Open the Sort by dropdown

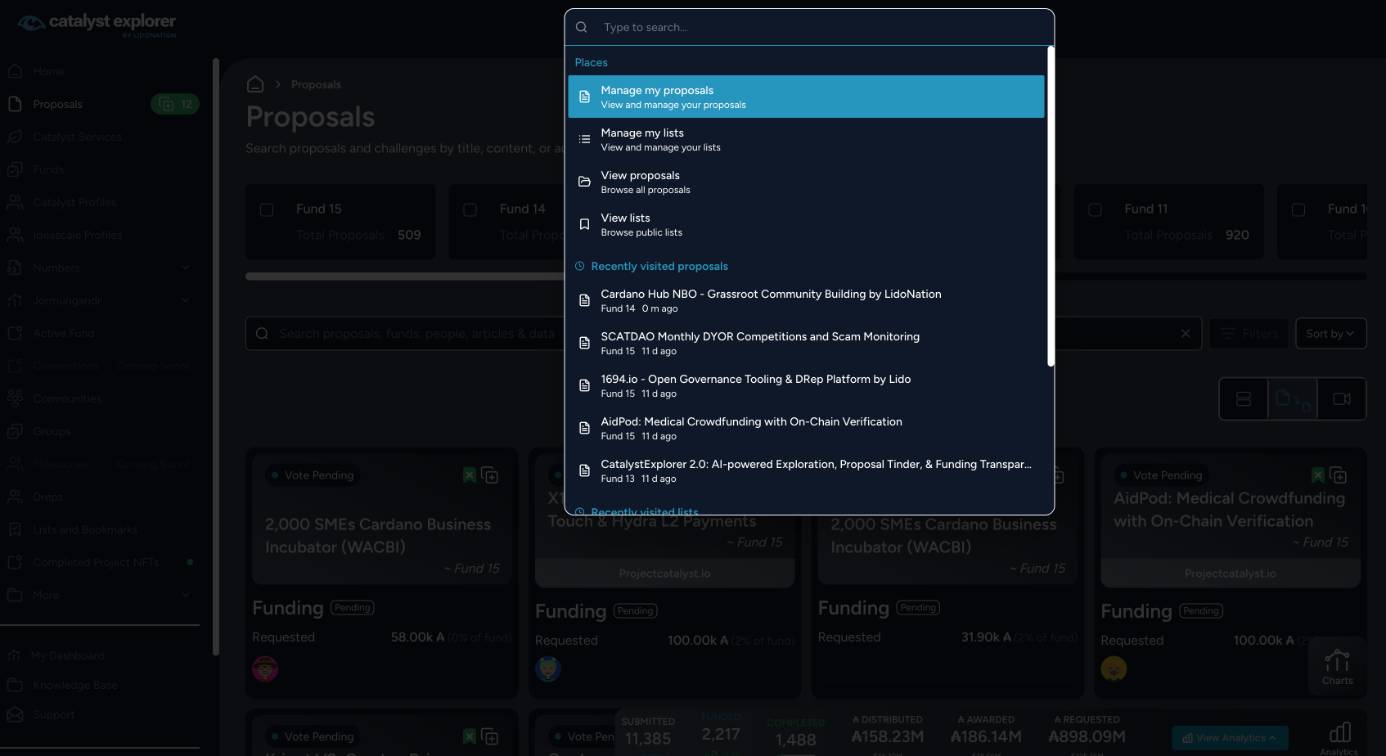point(1330,334)
